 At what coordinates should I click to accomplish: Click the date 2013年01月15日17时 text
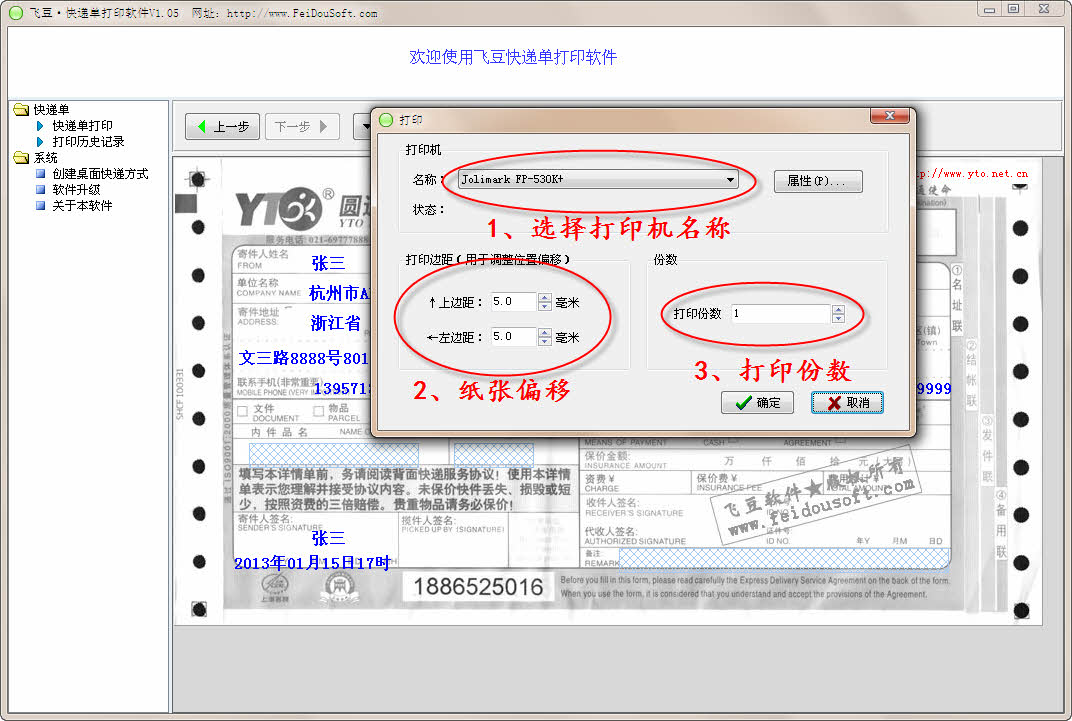tap(312, 563)
